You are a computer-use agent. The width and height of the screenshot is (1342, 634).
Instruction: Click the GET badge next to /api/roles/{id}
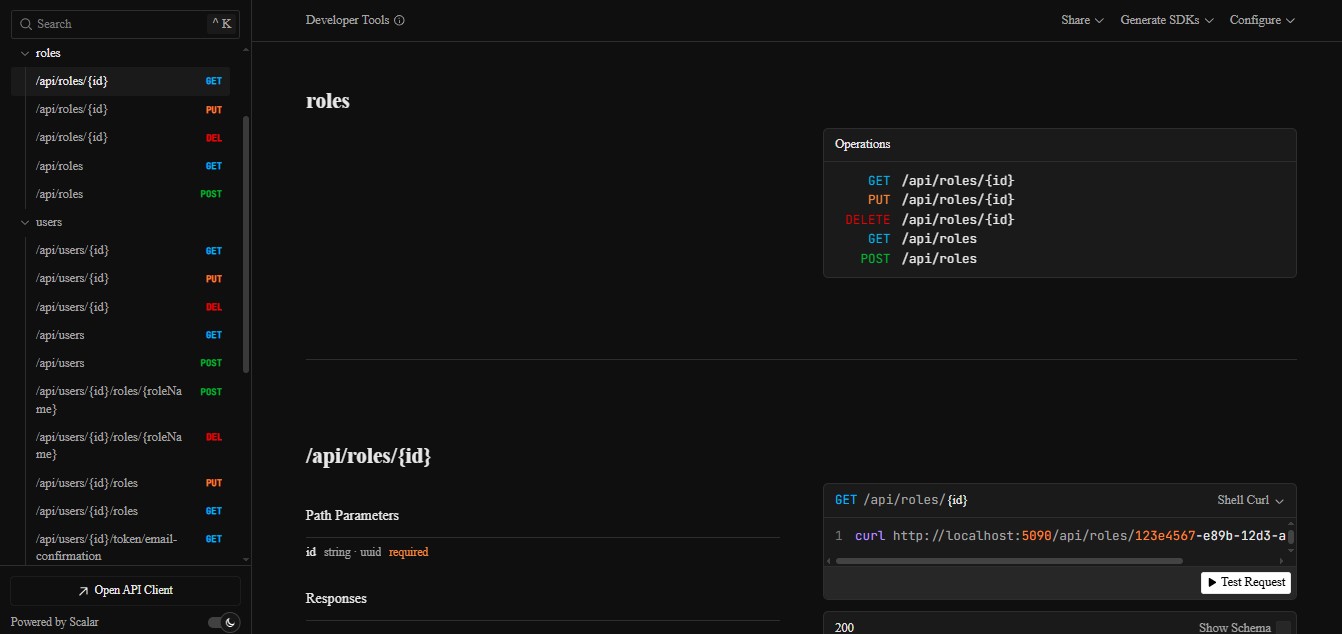coord(214,81)
